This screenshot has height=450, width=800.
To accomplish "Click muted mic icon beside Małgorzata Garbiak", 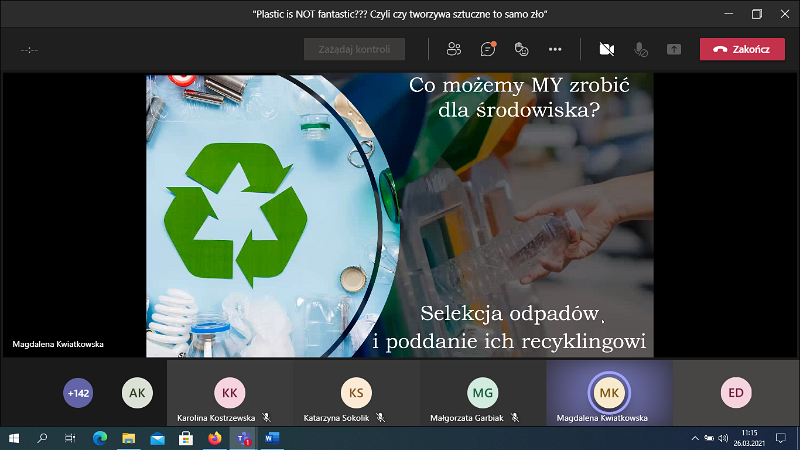I will point(515,417).
